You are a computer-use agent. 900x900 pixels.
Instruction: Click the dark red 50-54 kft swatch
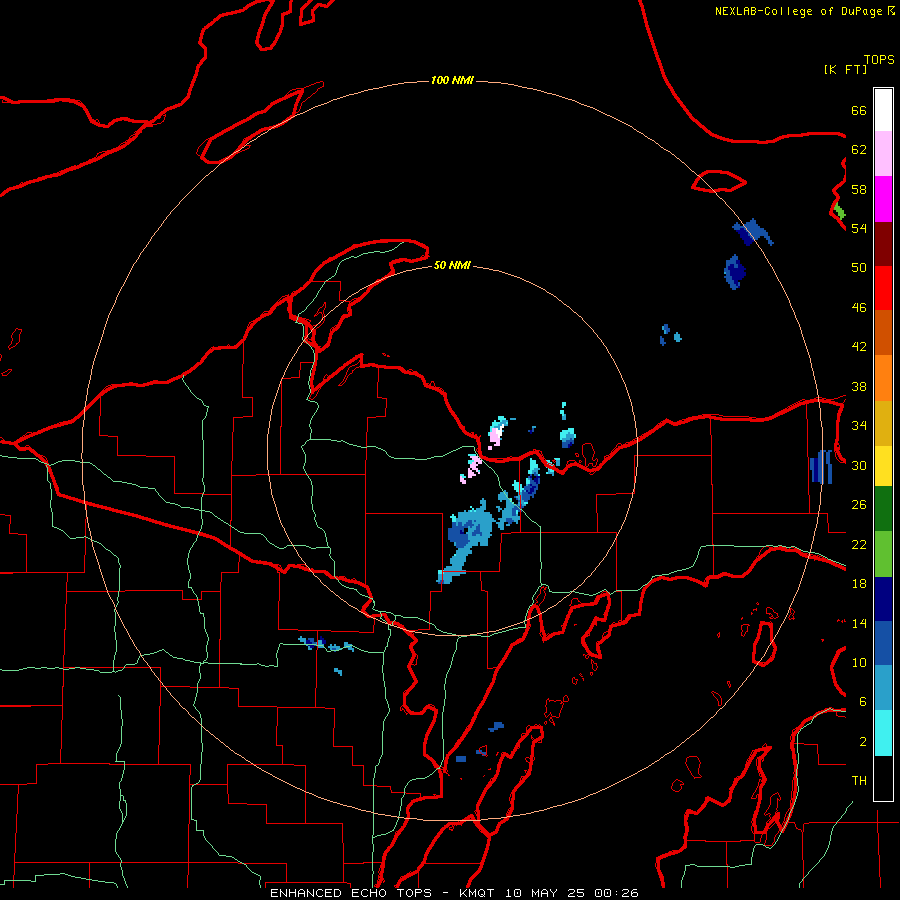[x=883, y=243]
